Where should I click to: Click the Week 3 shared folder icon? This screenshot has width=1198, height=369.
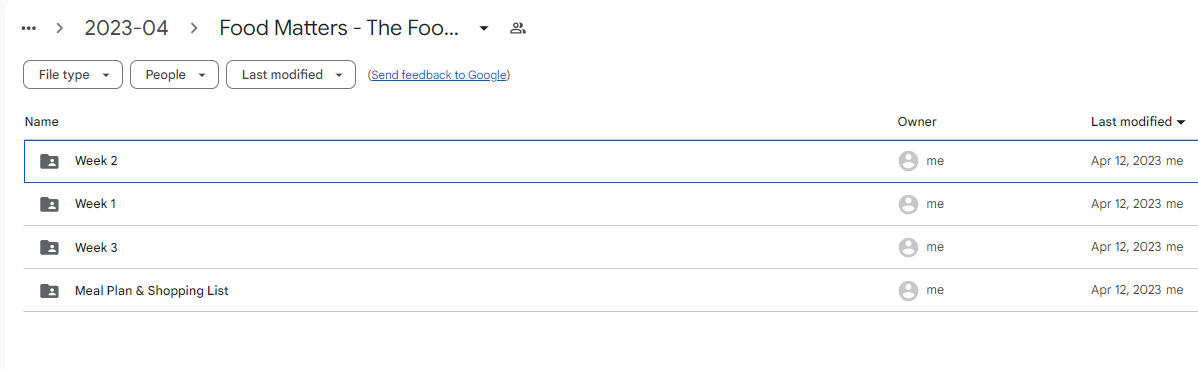coord(50,248)
